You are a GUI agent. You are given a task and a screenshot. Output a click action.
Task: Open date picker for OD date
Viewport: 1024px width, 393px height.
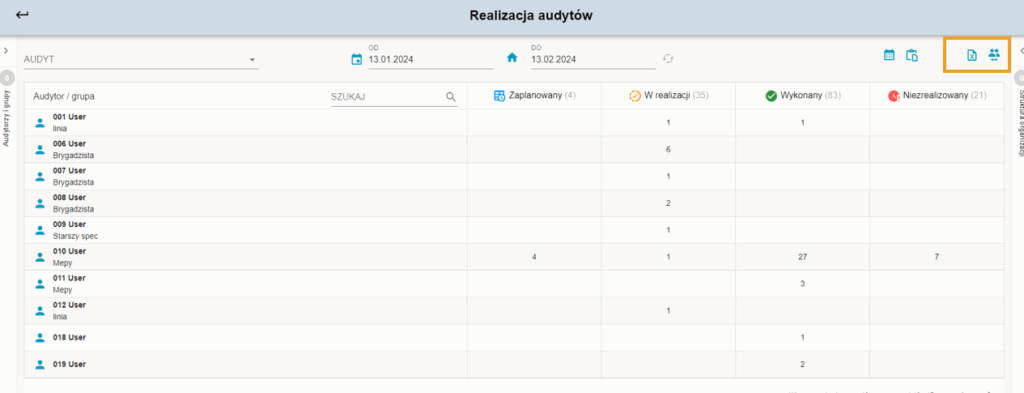[357, 59]
